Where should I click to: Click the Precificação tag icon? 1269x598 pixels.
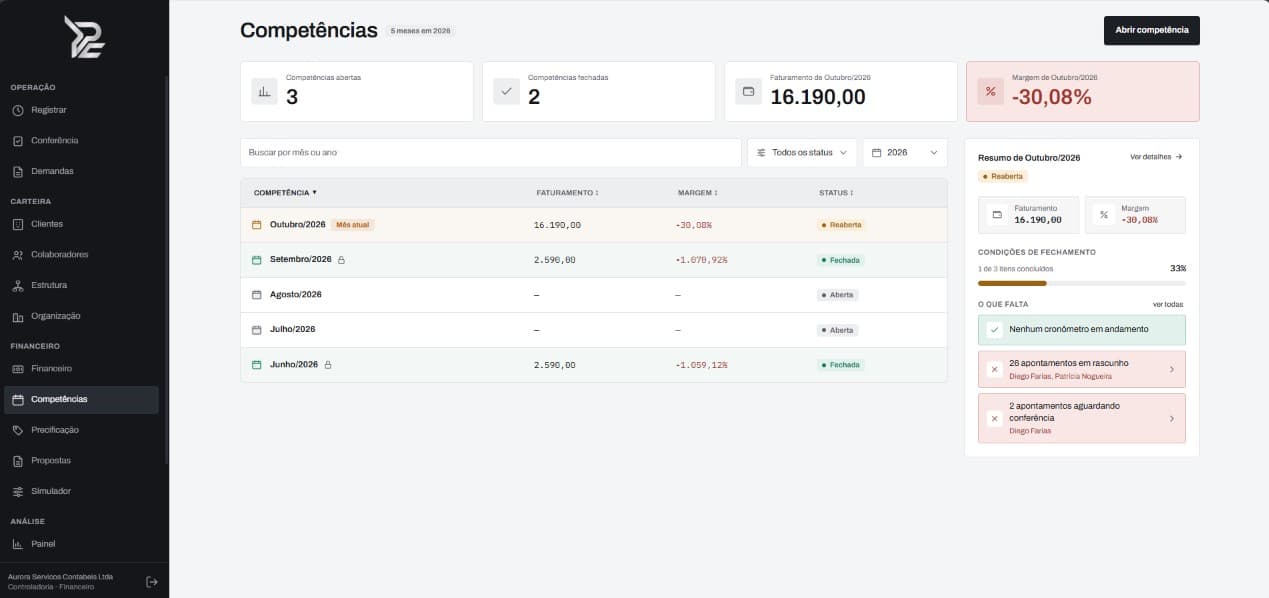pyautogui.click(x=18, y=430)
